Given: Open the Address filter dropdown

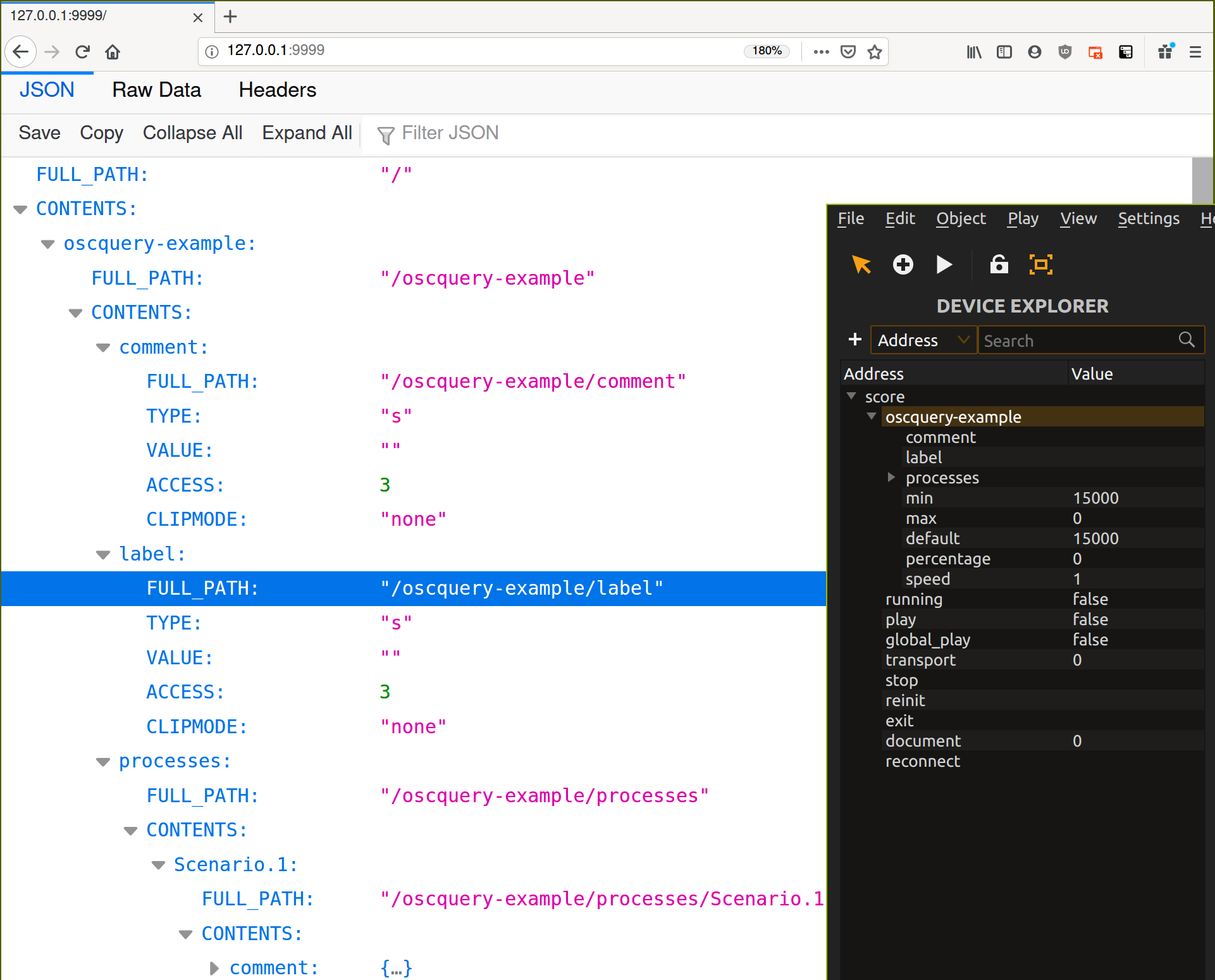Looking at the screenshot, I should (923, 340).
